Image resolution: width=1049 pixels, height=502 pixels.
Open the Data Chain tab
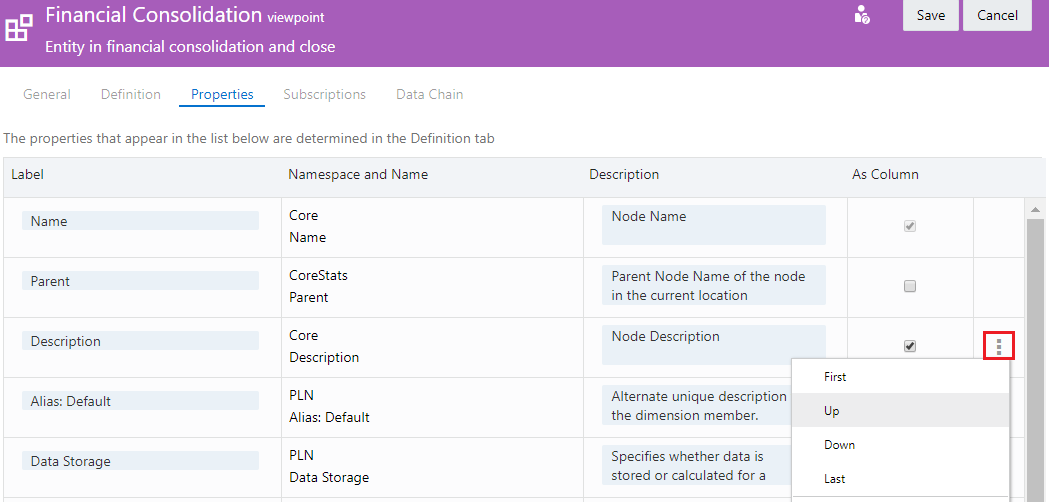click(429, 94)
